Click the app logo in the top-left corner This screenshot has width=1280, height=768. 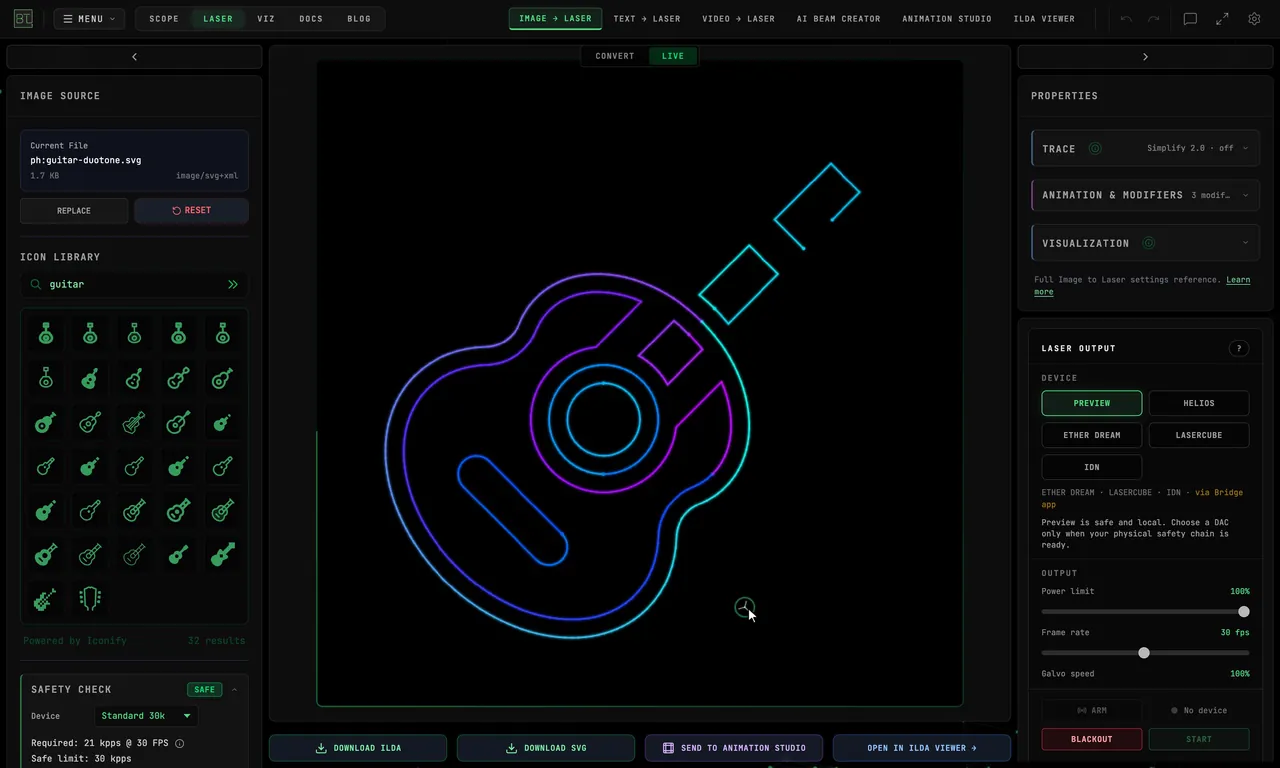click(23, 19)
